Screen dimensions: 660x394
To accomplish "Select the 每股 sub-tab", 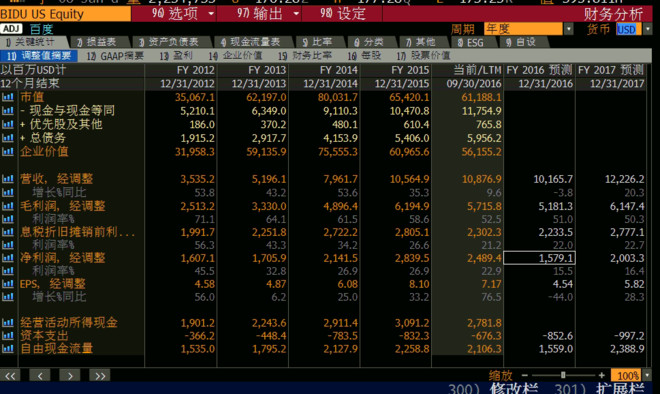I will click(364, 56).
